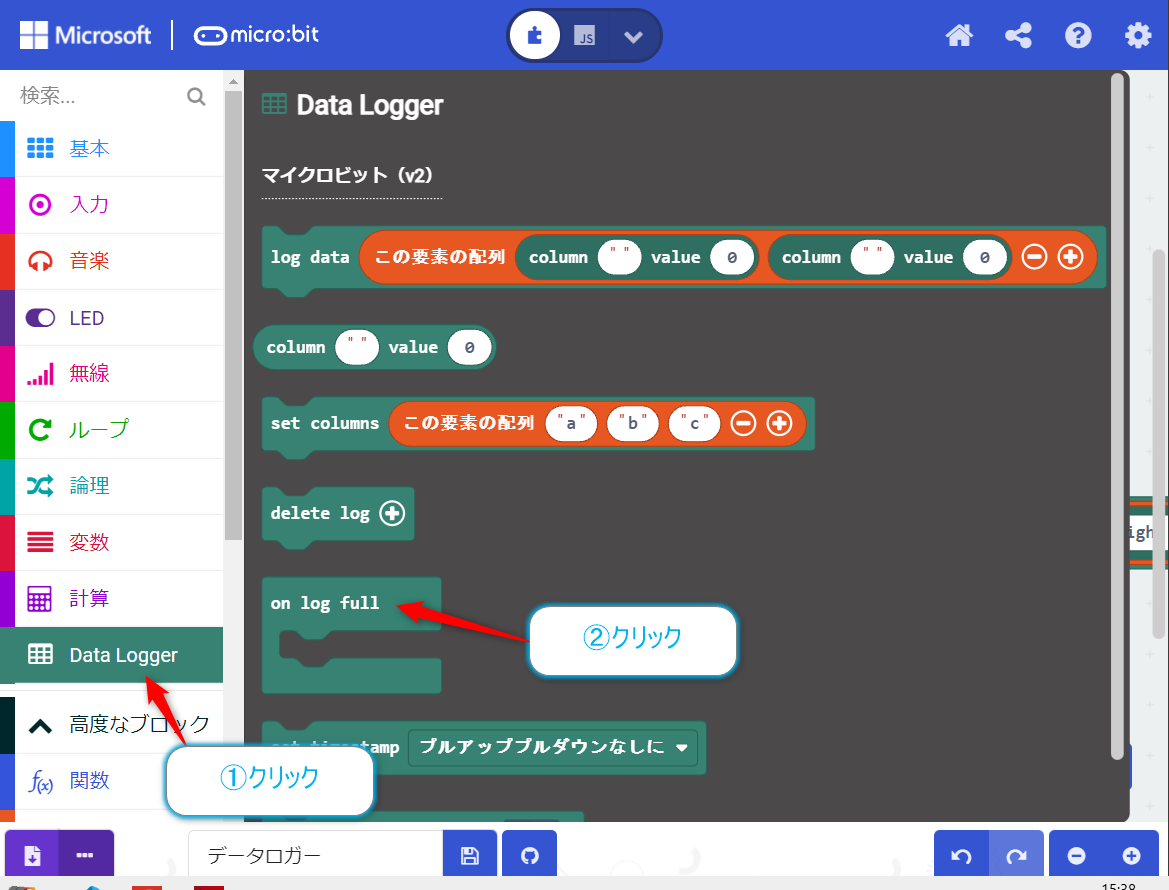Add an item to set columns array
Viewport: 1169px width, 890px height.
point(780,423)
